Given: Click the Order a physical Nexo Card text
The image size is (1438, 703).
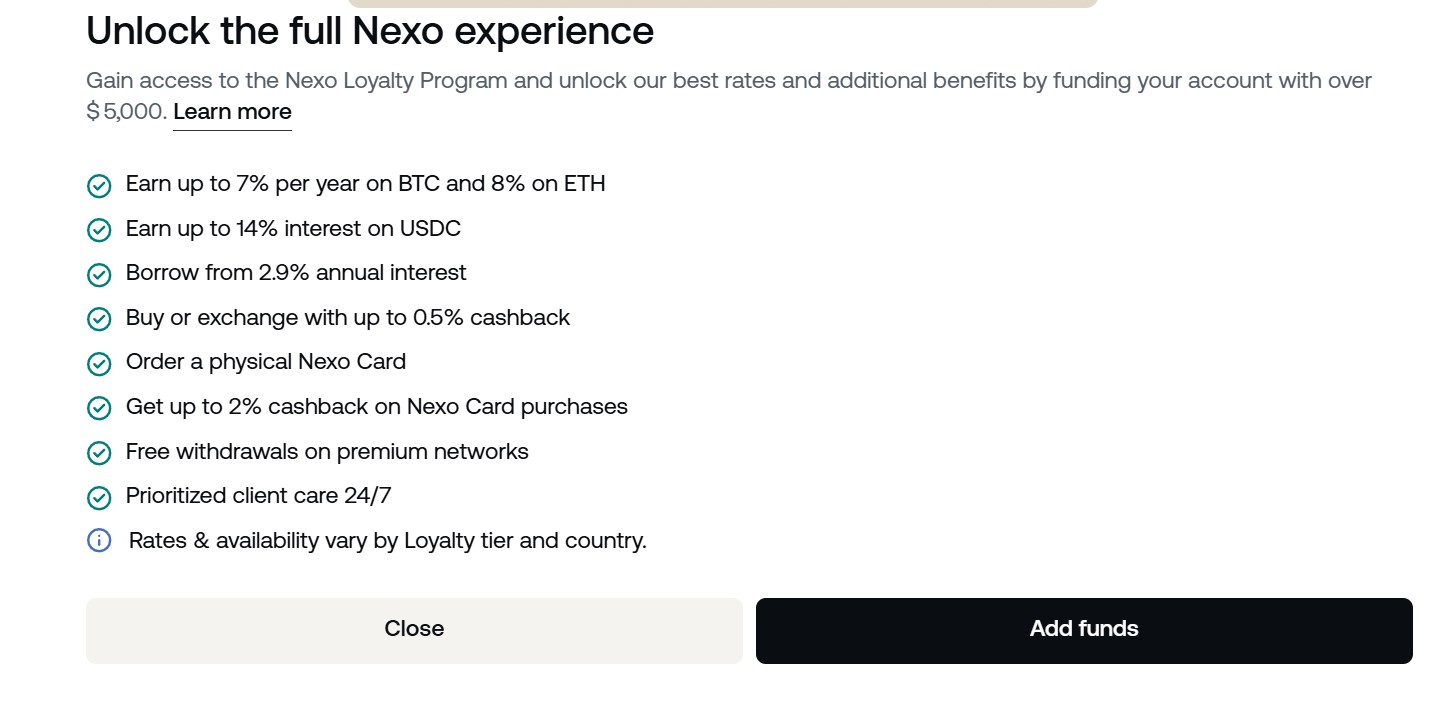Looking at the screenshot, I should [266, 362].
